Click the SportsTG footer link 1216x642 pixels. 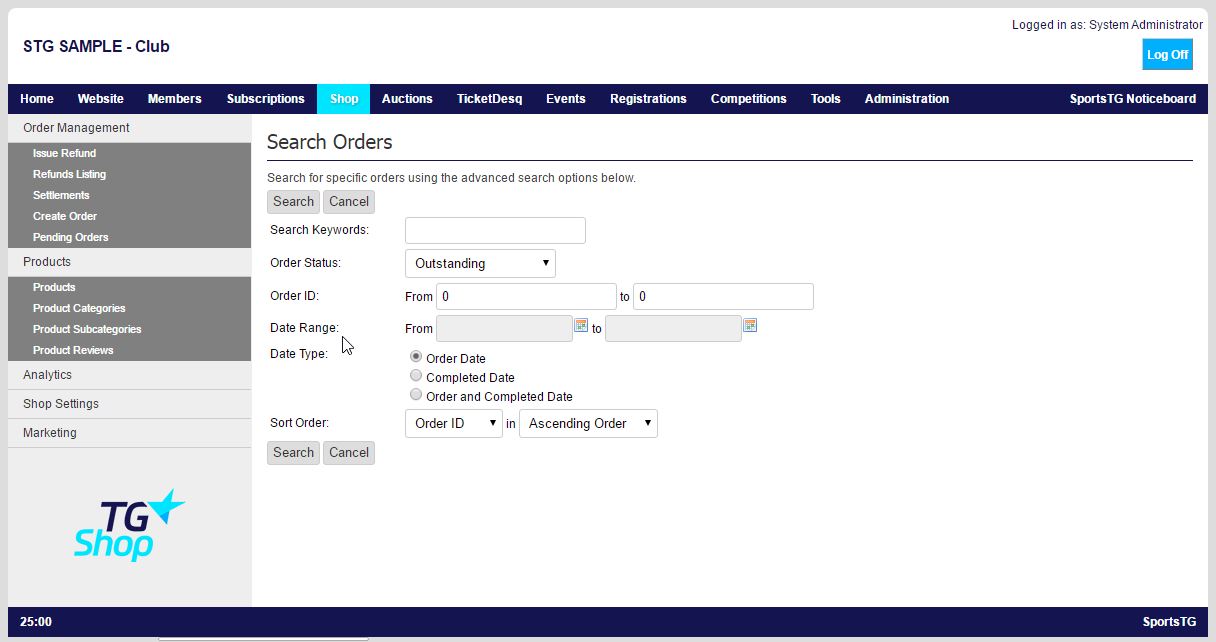1169,621
